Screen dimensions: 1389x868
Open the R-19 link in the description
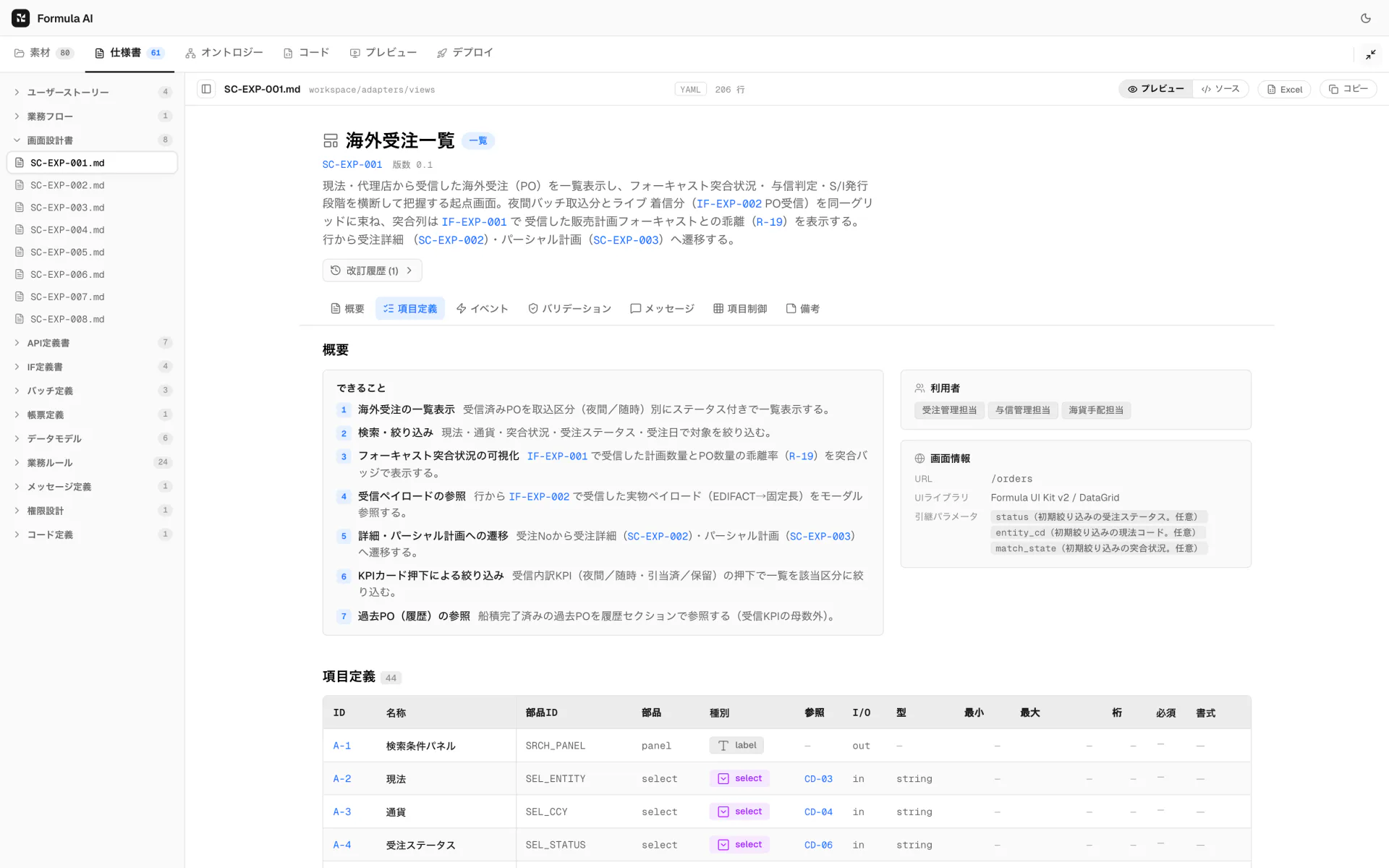click(770, 222)
